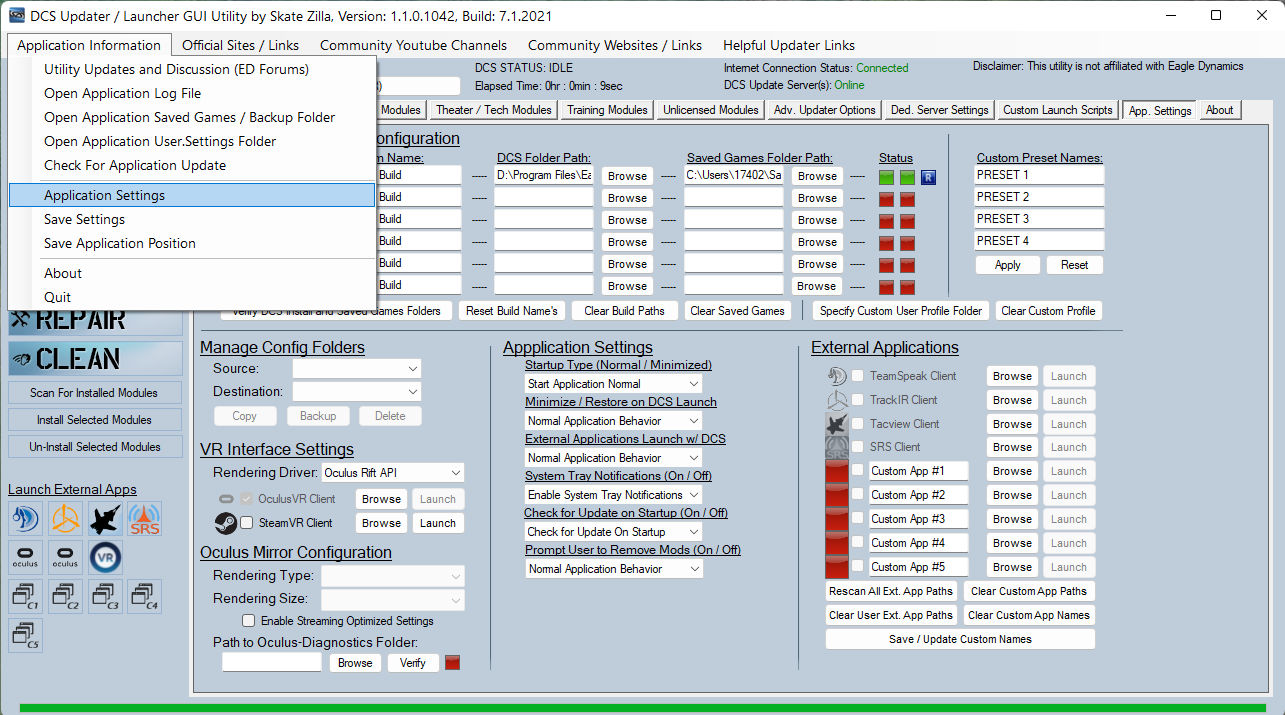Enable the SRS Client checkbox
The width and height of the screenshot is (1285, 715).
[x=858, y=447]
